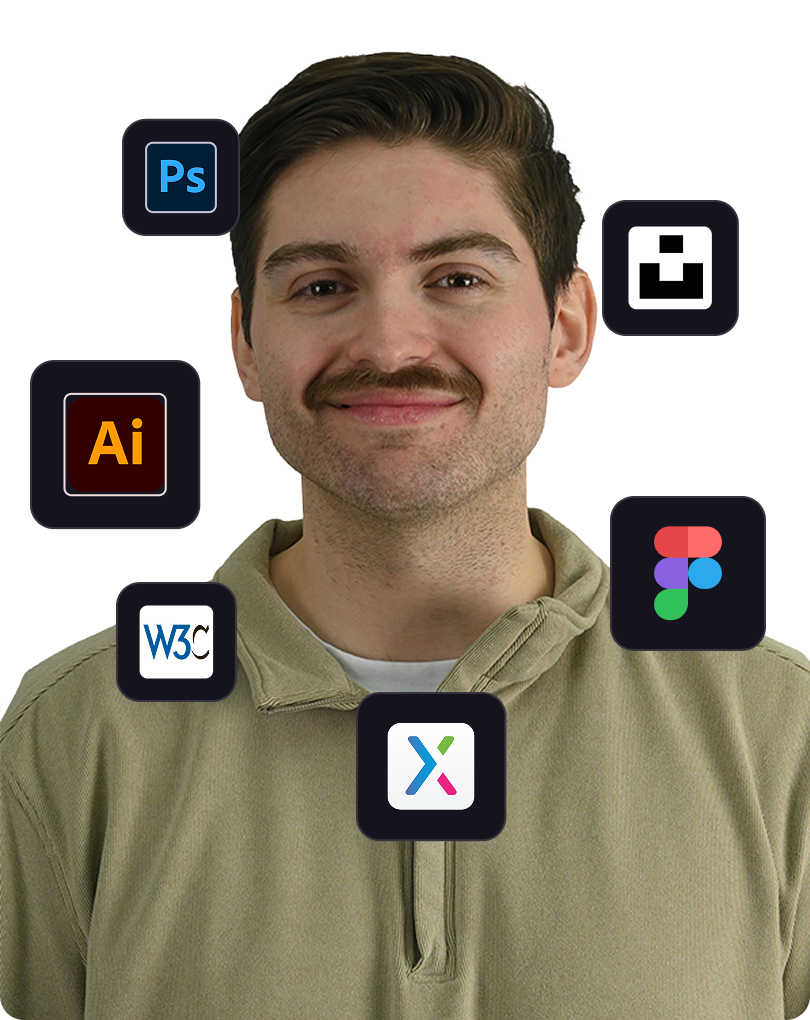This screenshot has height=1020, width=810.
Task: Select the Figma logo tile
Action: [687, 572]
